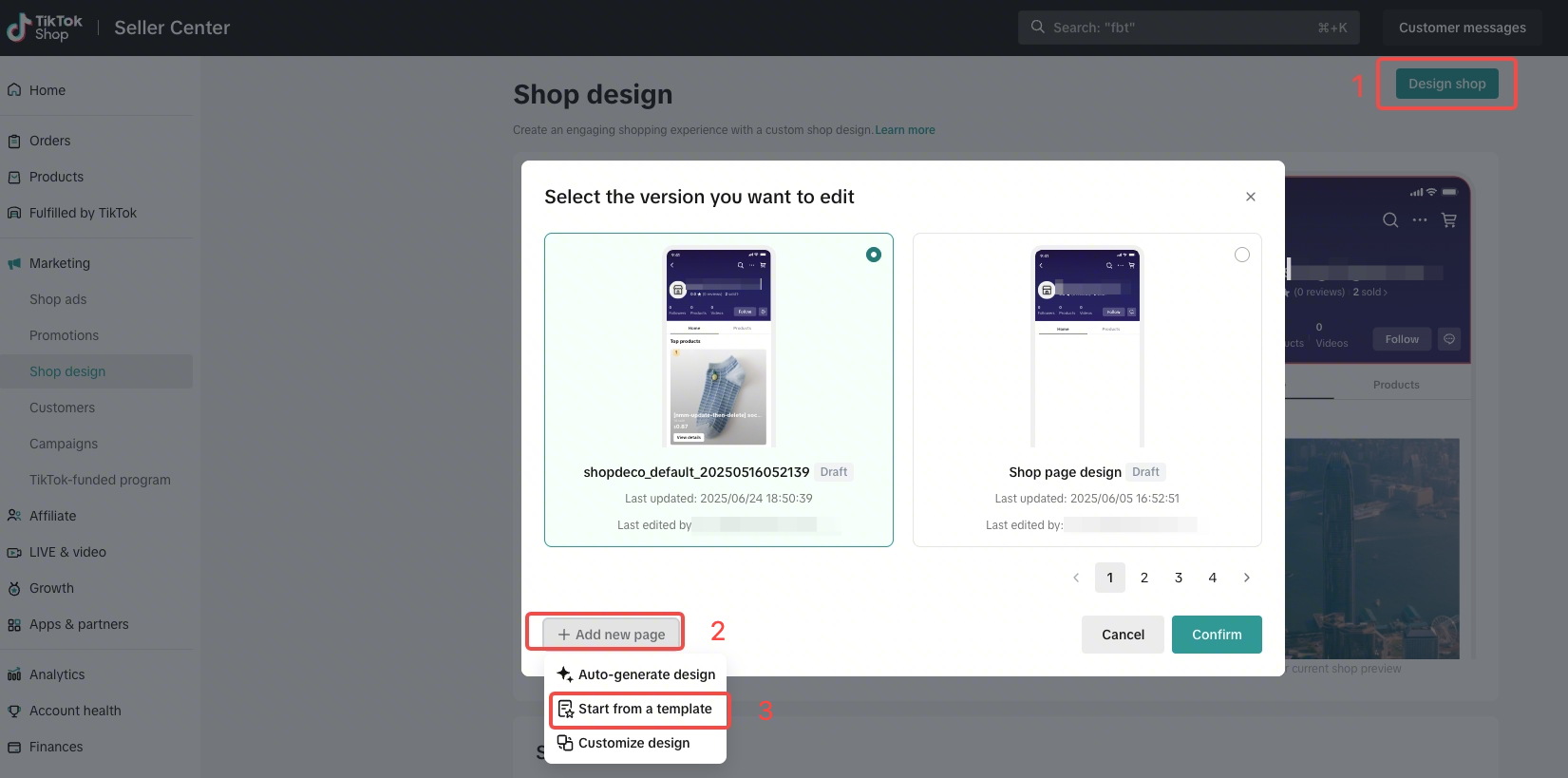Click the Marketing megaphone icon
1568x778 pixels.
point(14,263)
